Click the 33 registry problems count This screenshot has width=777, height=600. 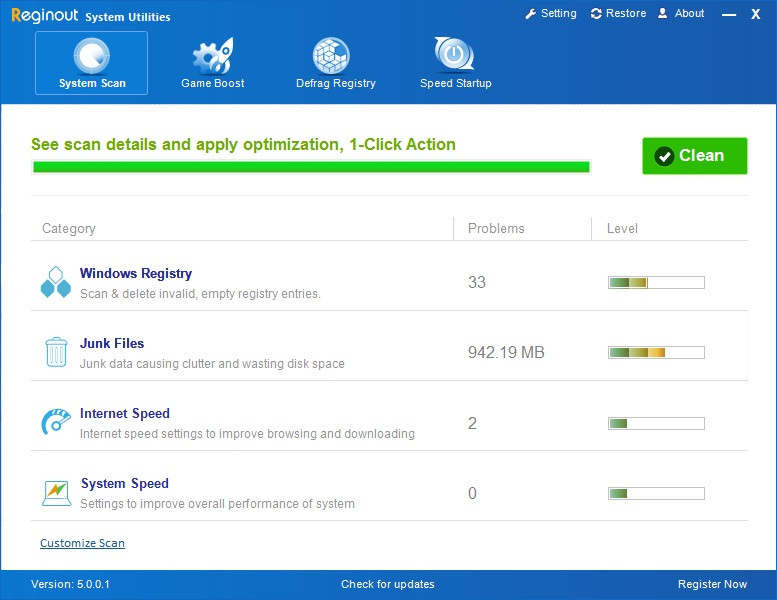(477, 282)
